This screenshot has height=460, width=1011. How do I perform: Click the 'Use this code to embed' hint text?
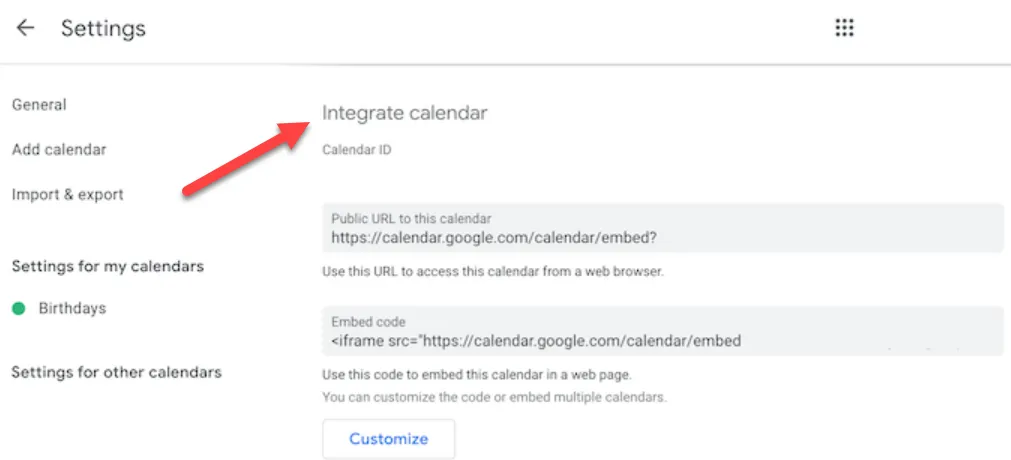click(478, 375)
